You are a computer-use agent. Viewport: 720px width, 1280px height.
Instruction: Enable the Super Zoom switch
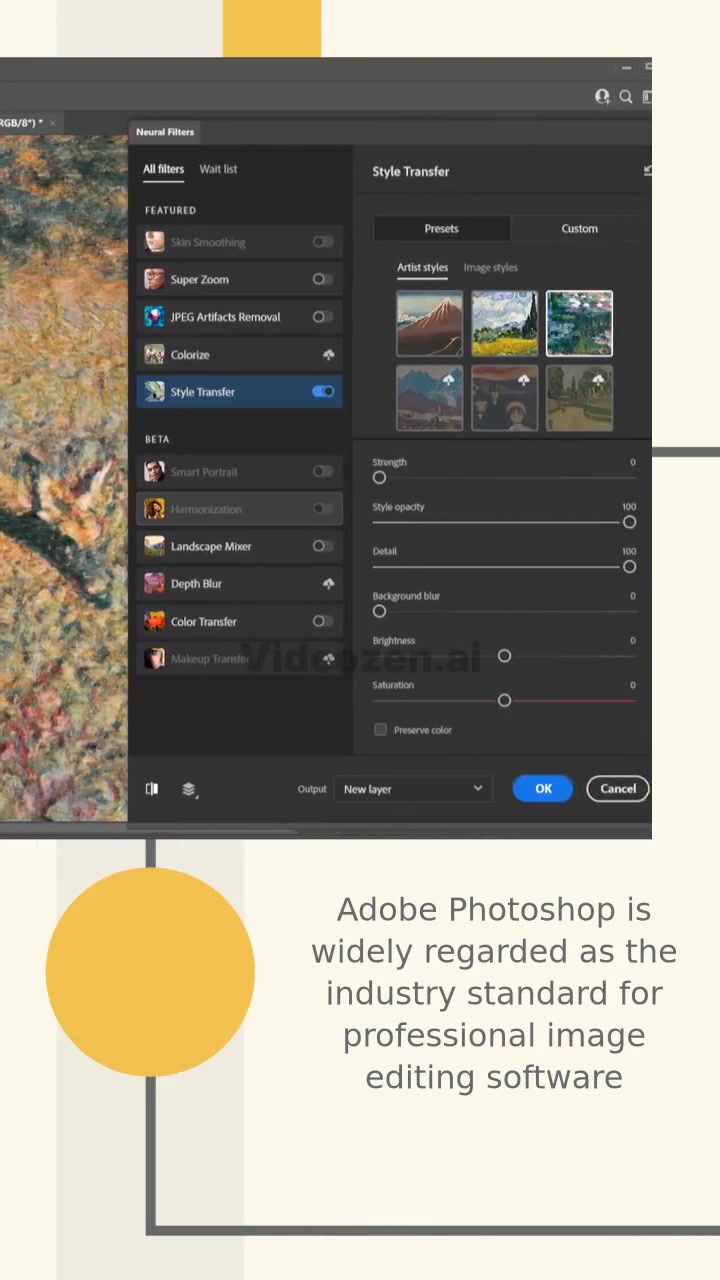point(323,279)
